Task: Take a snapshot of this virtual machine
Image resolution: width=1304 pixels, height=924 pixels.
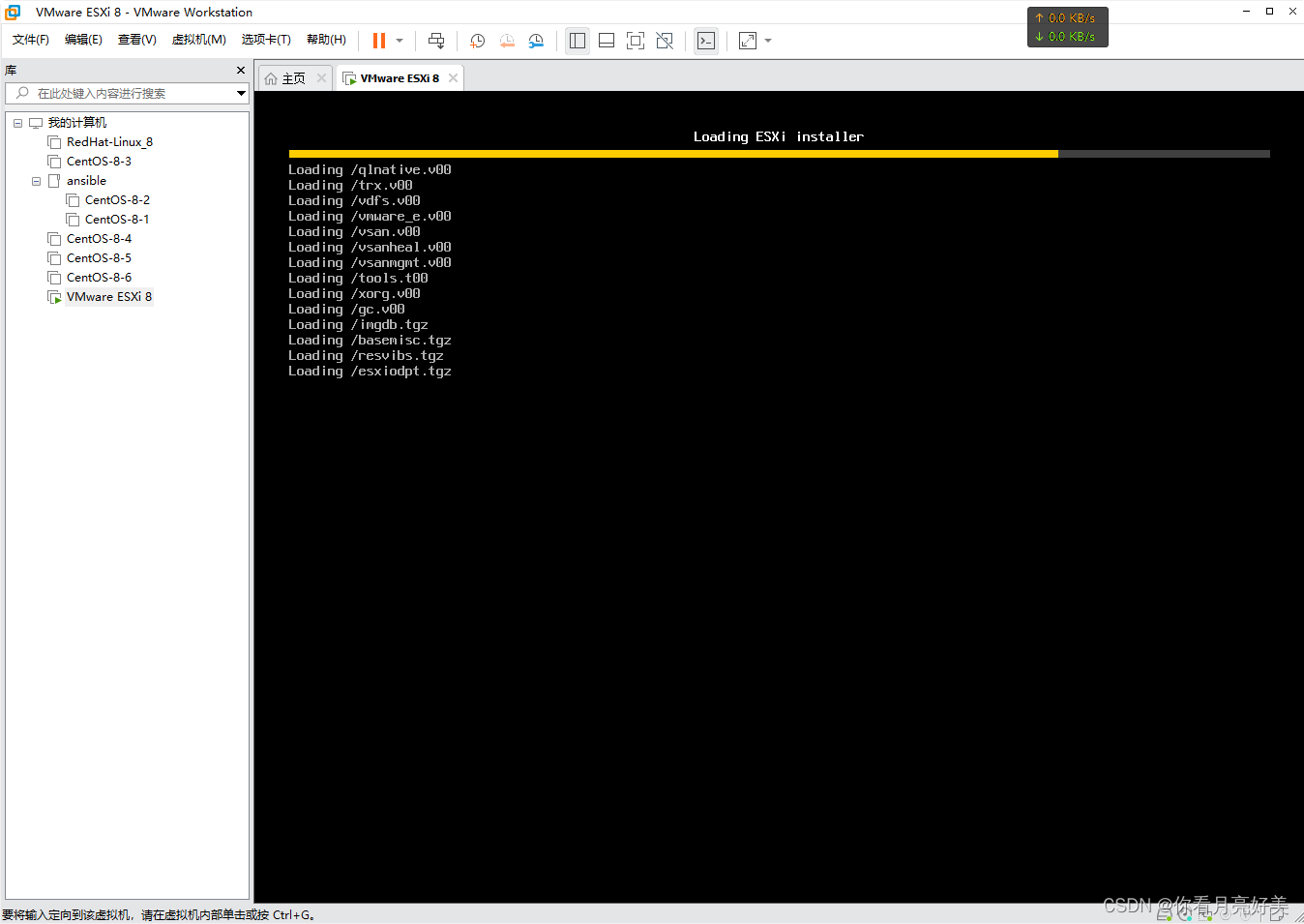Action: (477, 41)
